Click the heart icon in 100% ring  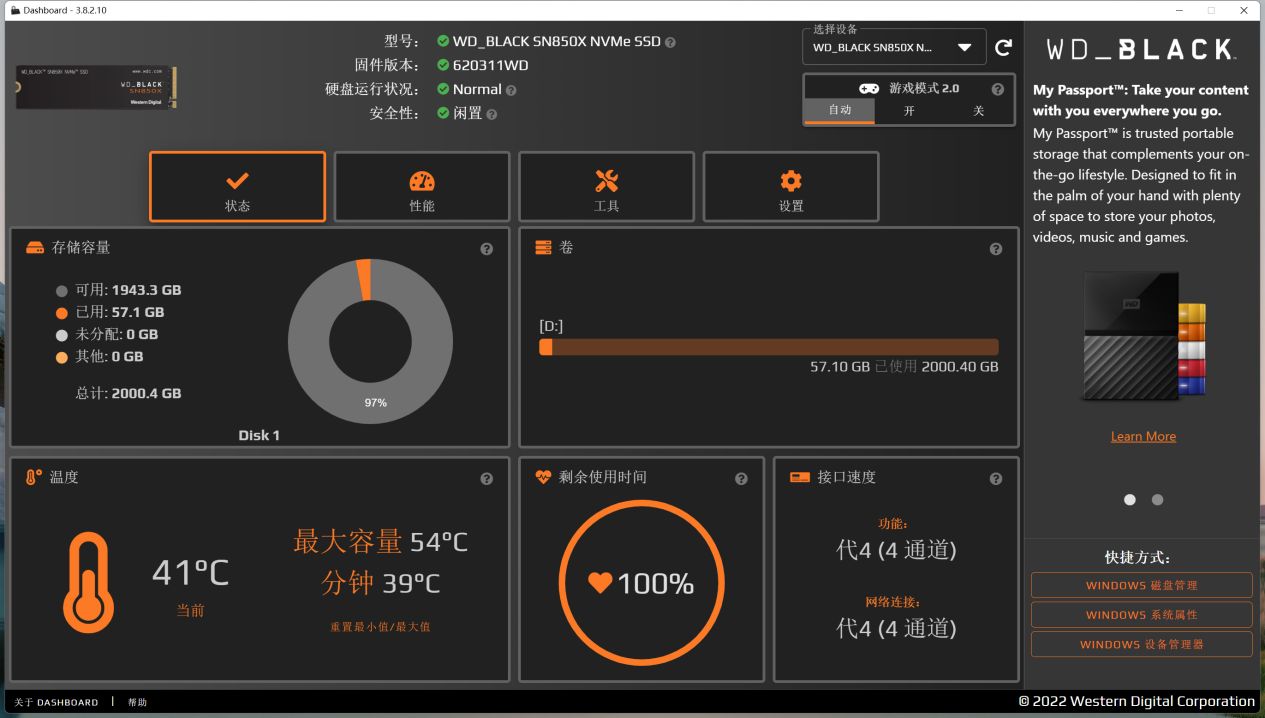(600, 583)
